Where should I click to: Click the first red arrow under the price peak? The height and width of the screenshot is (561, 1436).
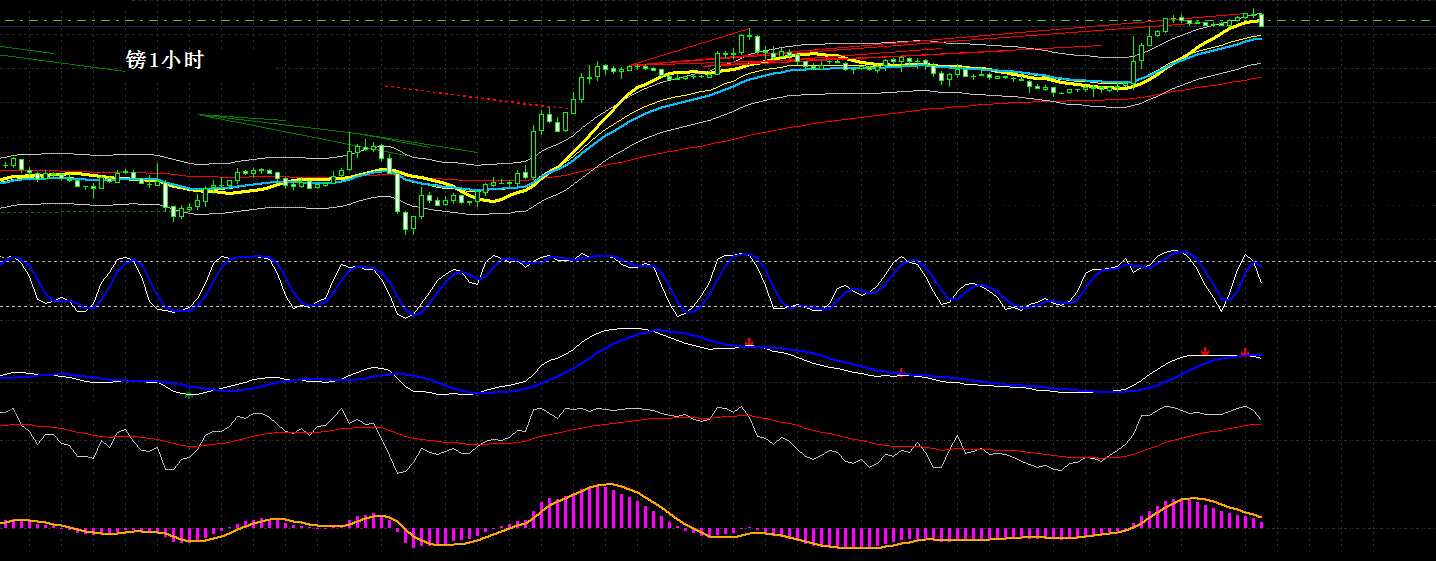pos(749,342)
